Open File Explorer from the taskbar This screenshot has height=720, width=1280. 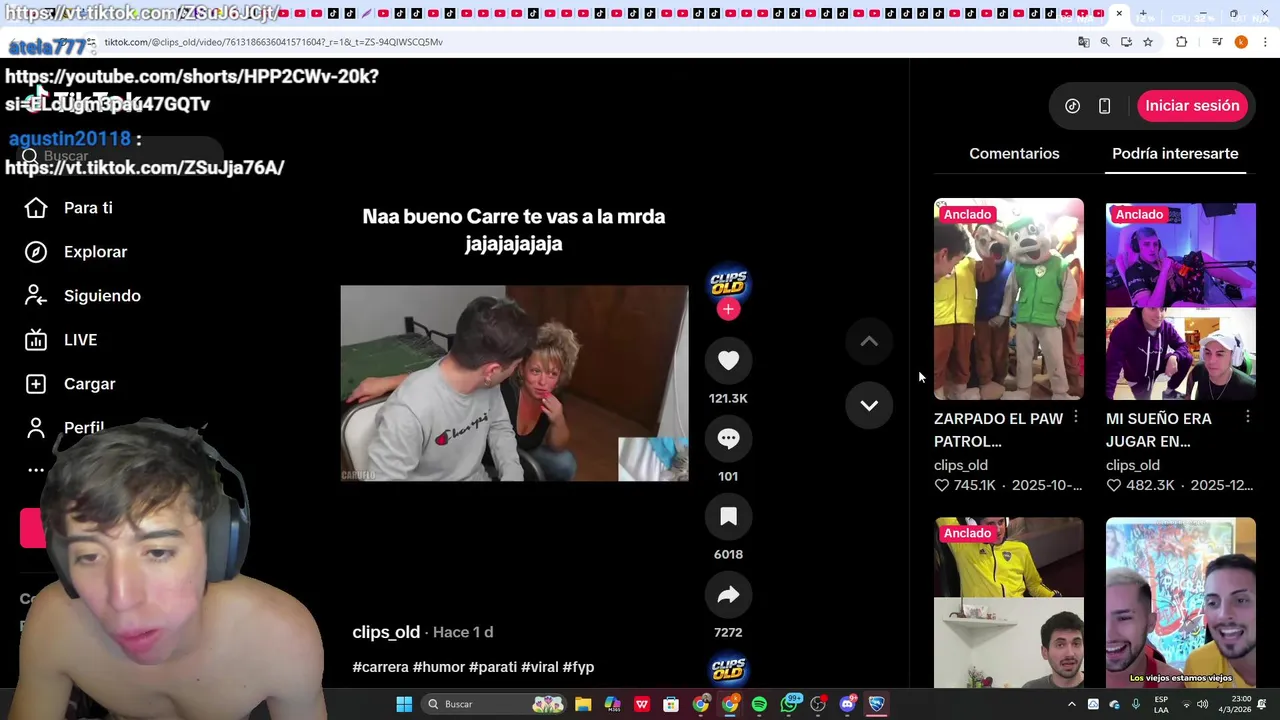tap(583, 704)
